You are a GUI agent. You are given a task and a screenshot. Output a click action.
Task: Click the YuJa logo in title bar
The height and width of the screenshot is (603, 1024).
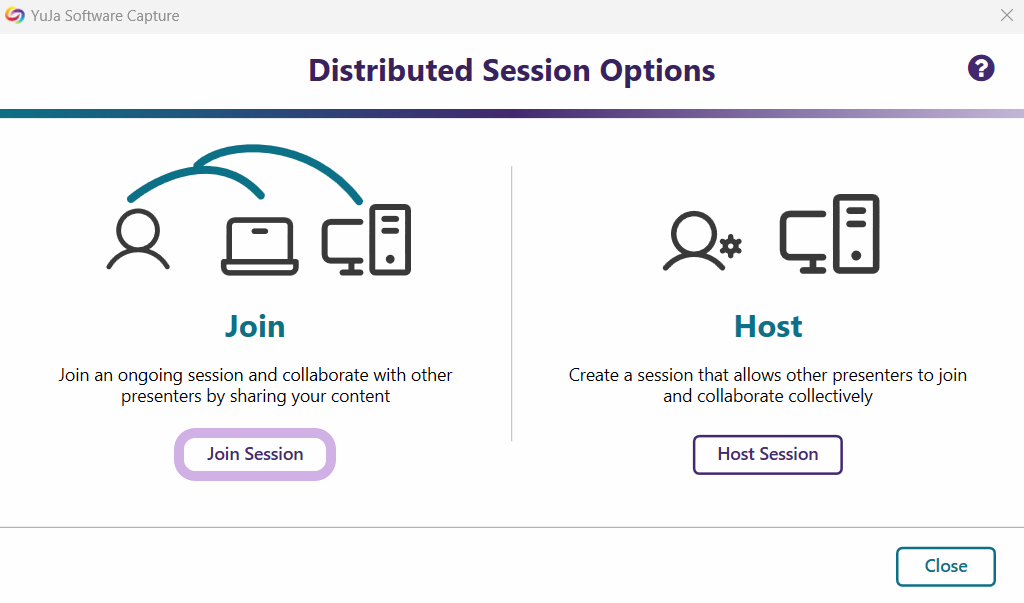click(15, 16)
